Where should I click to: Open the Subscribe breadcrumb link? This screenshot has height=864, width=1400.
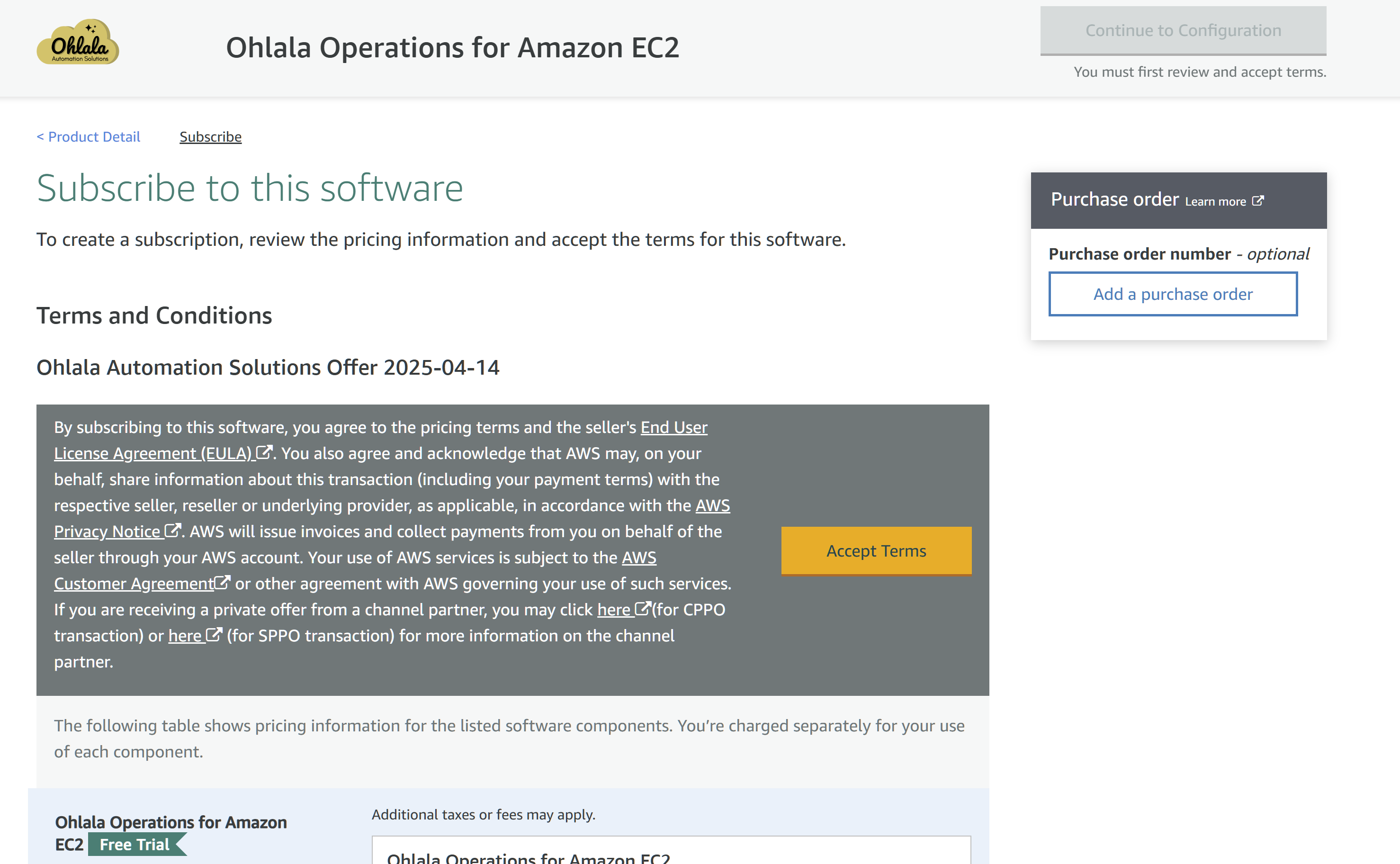[210, 136]
